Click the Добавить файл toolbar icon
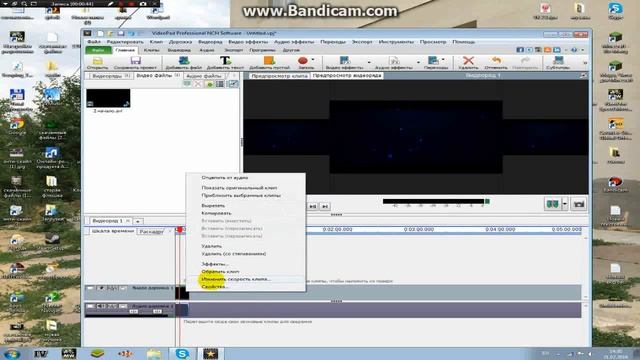Viewport: 640px width, 360px height. pos(184,61)
